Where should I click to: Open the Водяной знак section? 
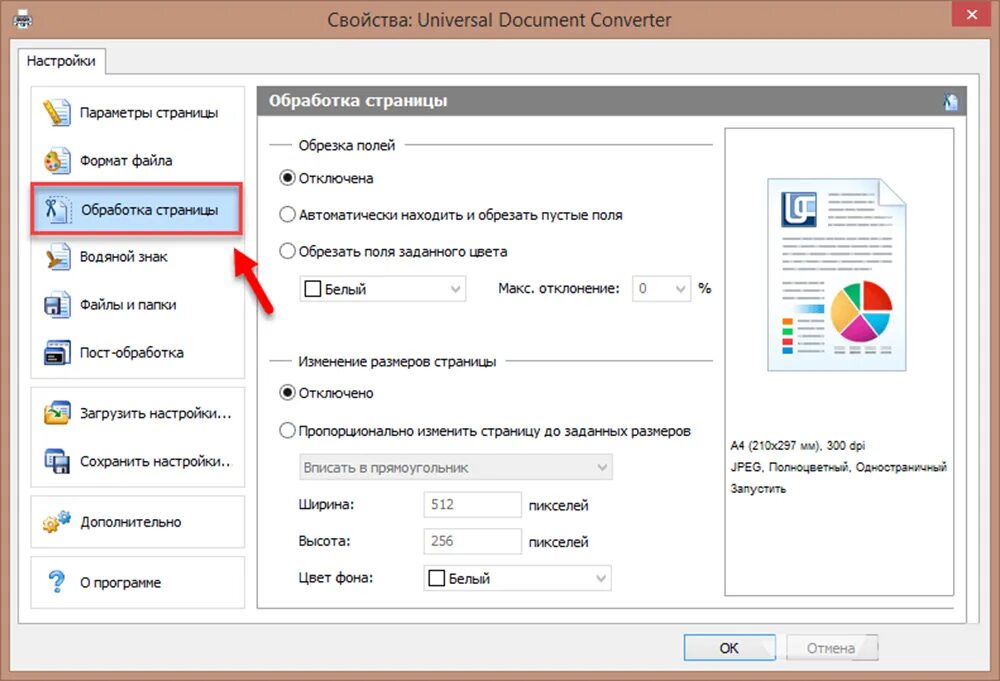point(138,257)
